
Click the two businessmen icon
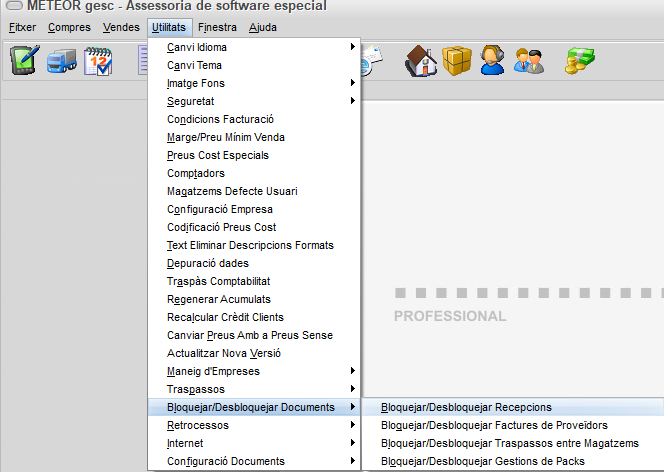click(528, 61)
